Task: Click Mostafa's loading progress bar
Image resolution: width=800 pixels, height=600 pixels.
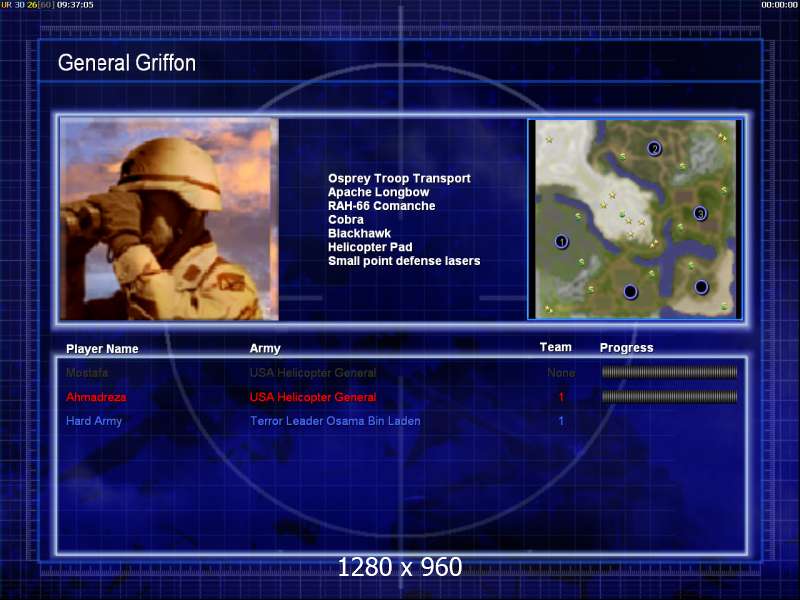Action: point(669,372)
